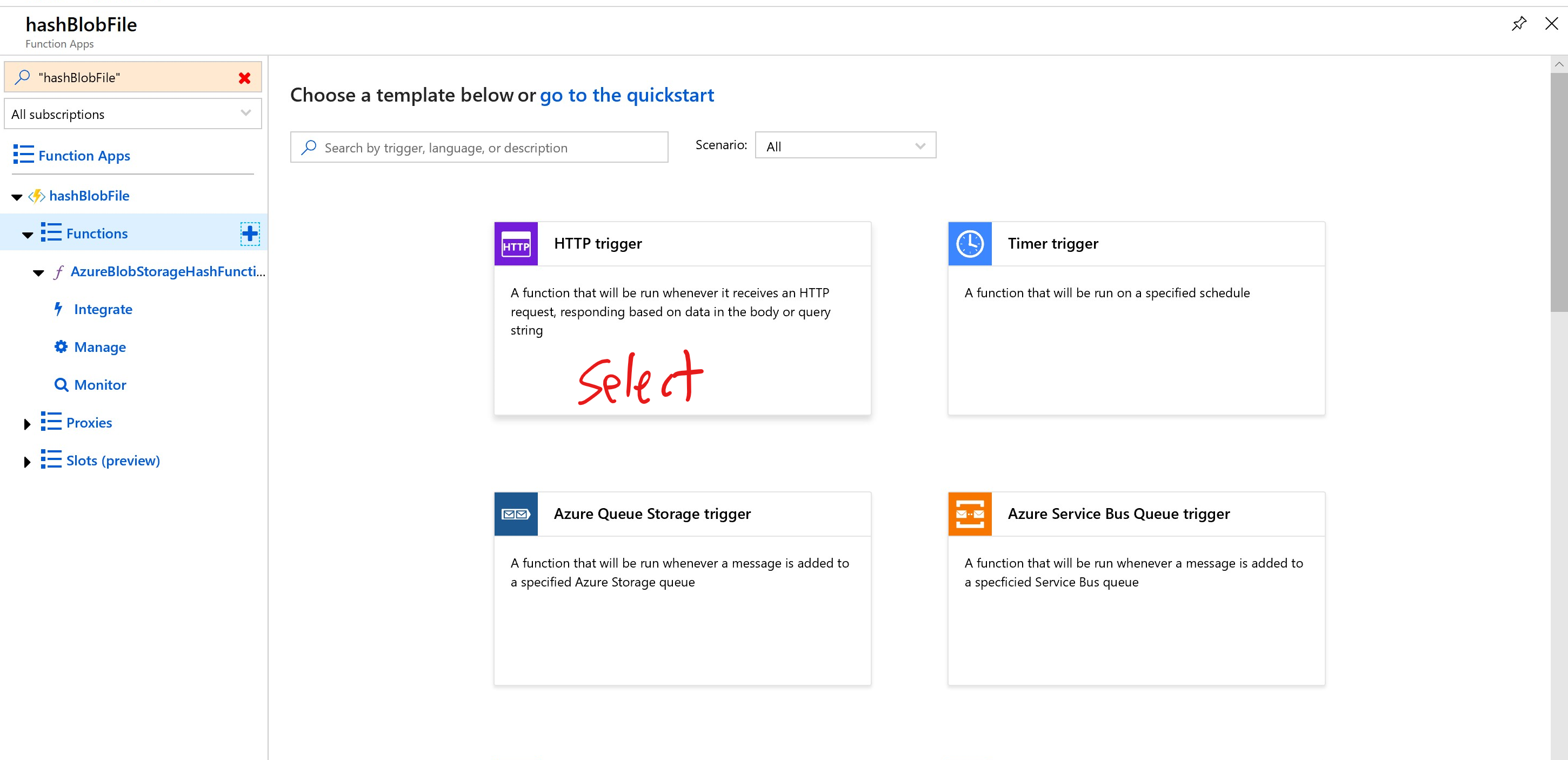Image resolution: width=1568 pixels, height=760 pixels.
Task: Click the purple HTTP trigger icon
Action: pyautogui.click(x=516, y=244)
